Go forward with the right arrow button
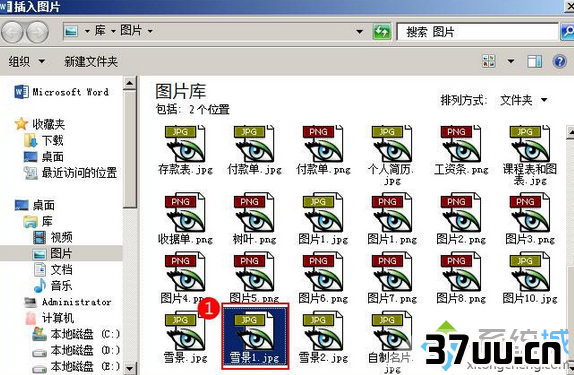The width and height of the screenshot is (574, 375). pos(37,32)
